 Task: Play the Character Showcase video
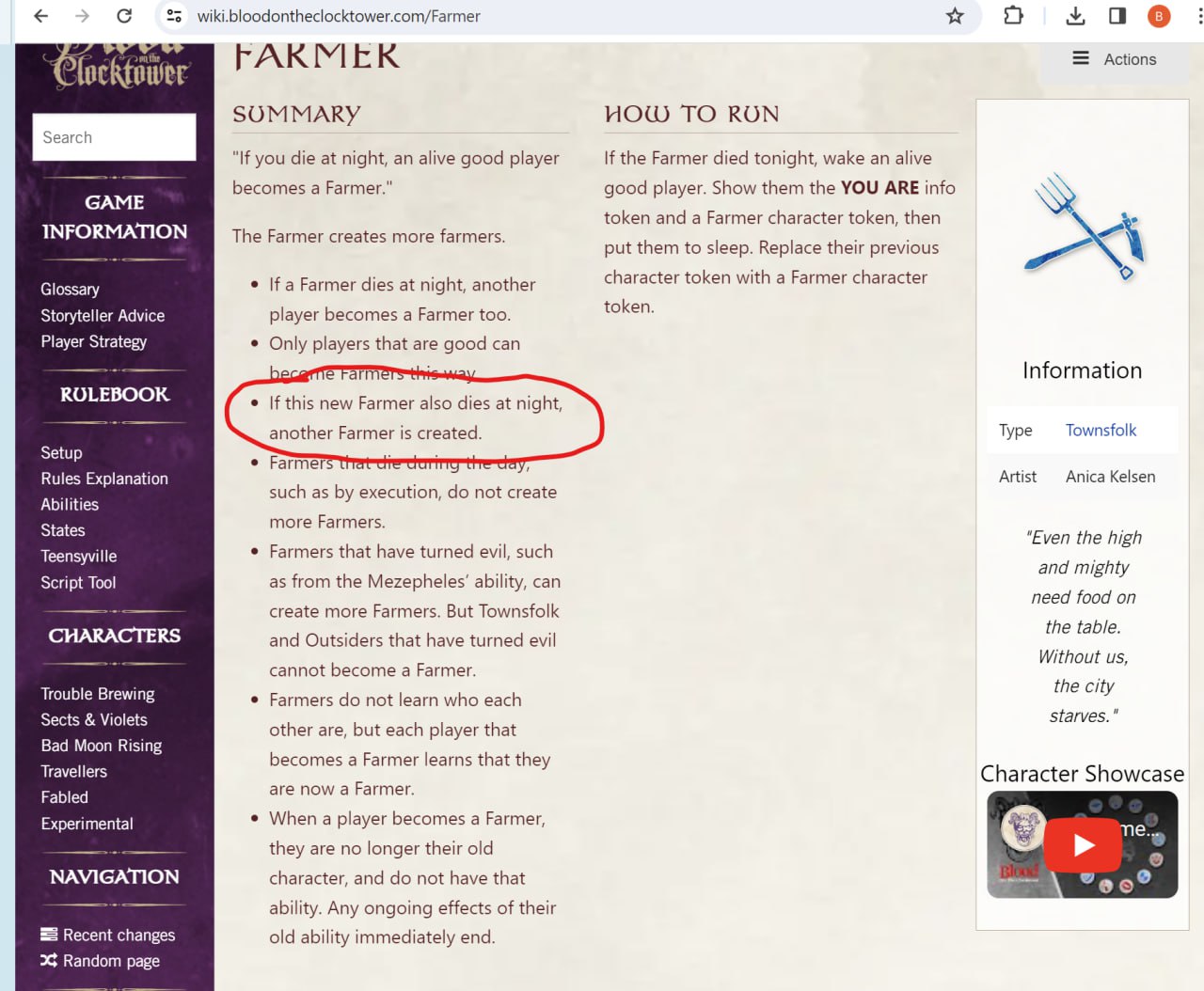tap(1083, 844)
